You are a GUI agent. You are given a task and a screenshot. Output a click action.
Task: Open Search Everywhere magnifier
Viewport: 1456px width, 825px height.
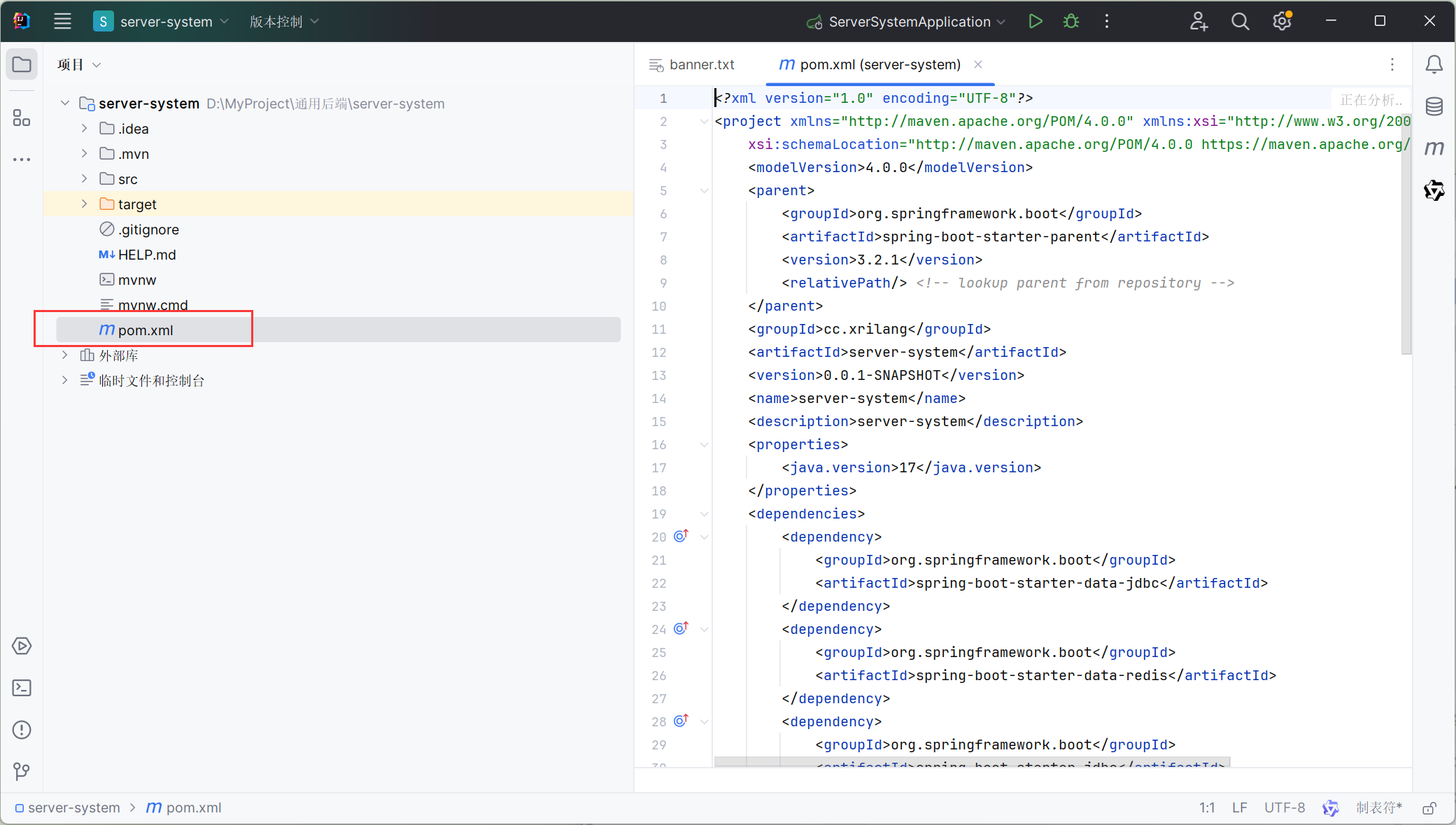[x=1240, y=22]
